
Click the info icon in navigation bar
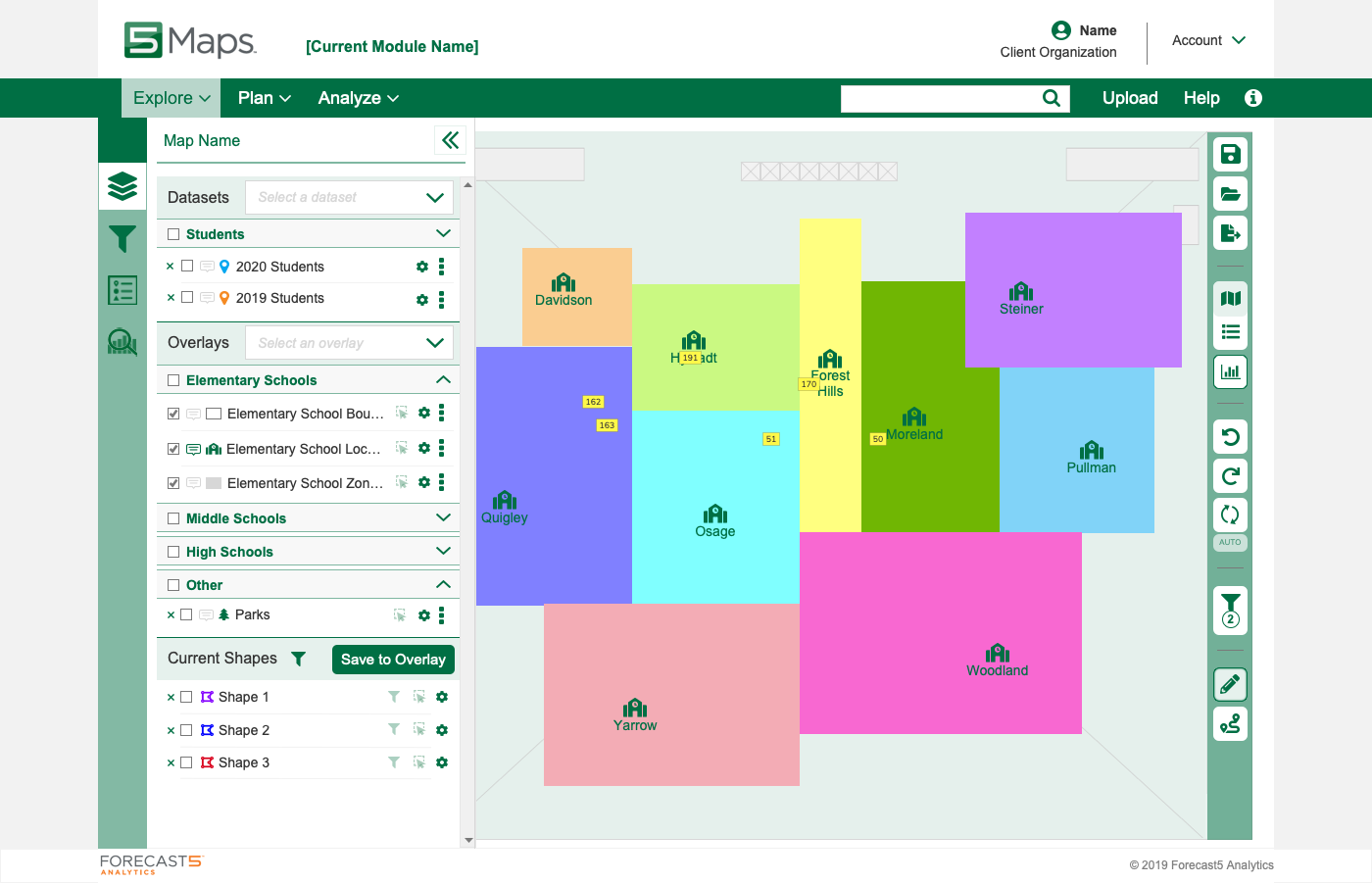pos(1252,98)
